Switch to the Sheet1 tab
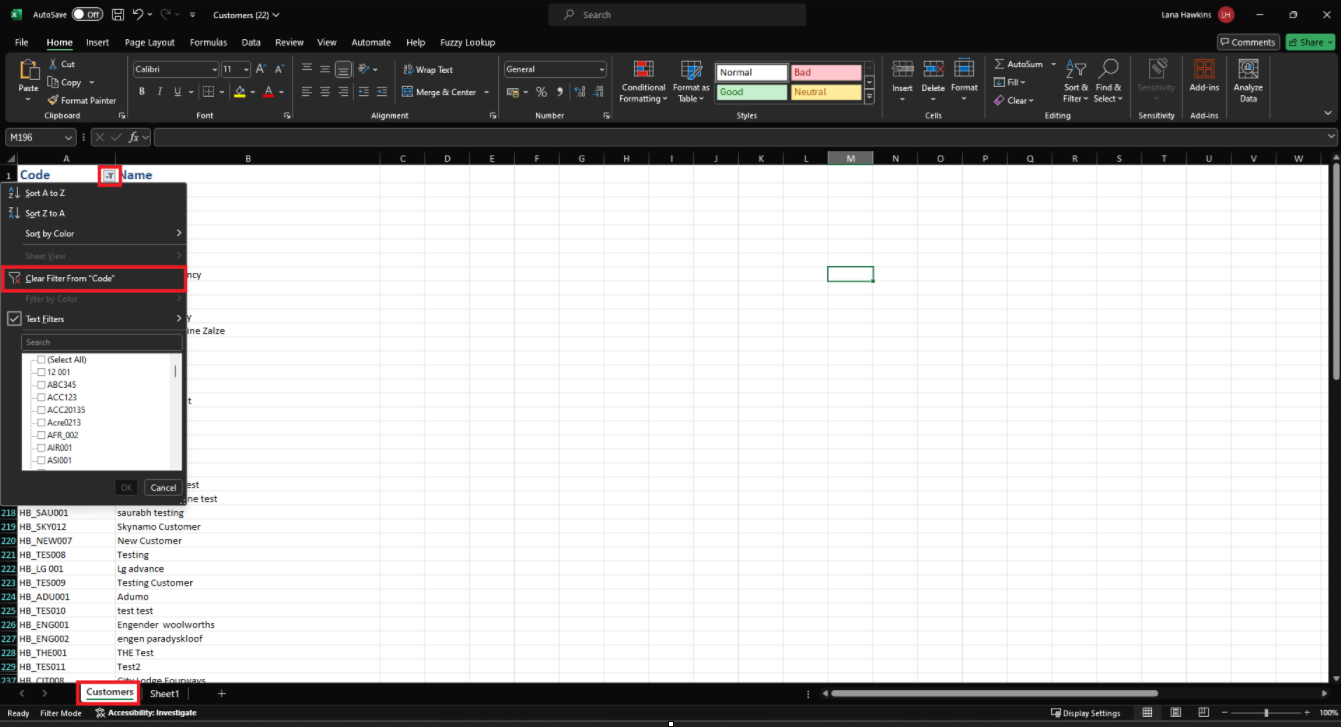 (164, 693)
